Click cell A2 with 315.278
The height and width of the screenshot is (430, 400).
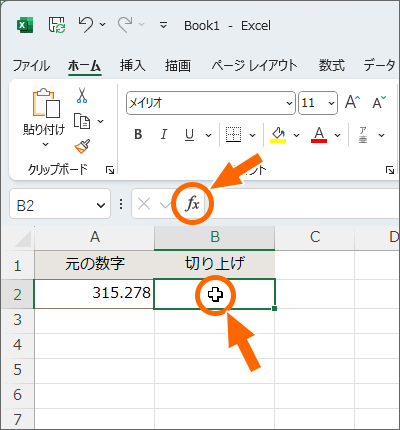(94, 294)
